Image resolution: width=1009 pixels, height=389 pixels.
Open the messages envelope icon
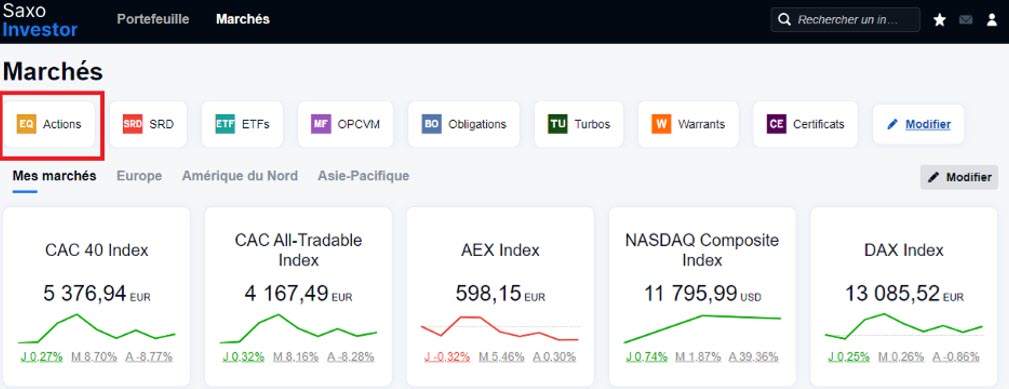[966, 20]
